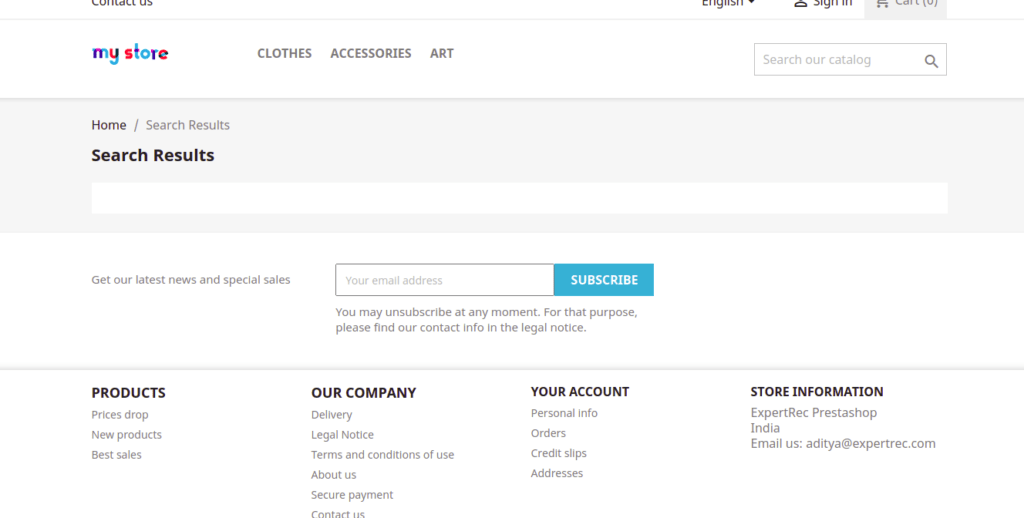Open the Legal Notice link

pyautogui.click(x=342, y=434)
